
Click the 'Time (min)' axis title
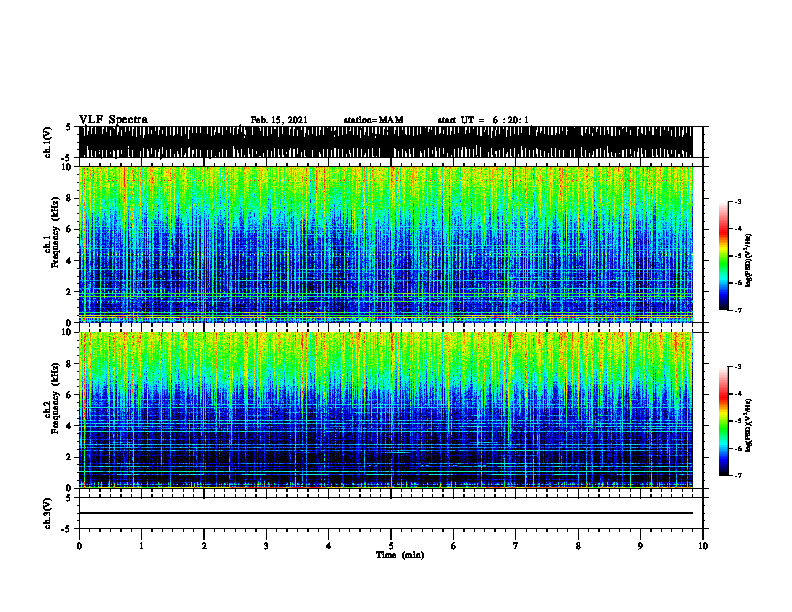point(400,555)
